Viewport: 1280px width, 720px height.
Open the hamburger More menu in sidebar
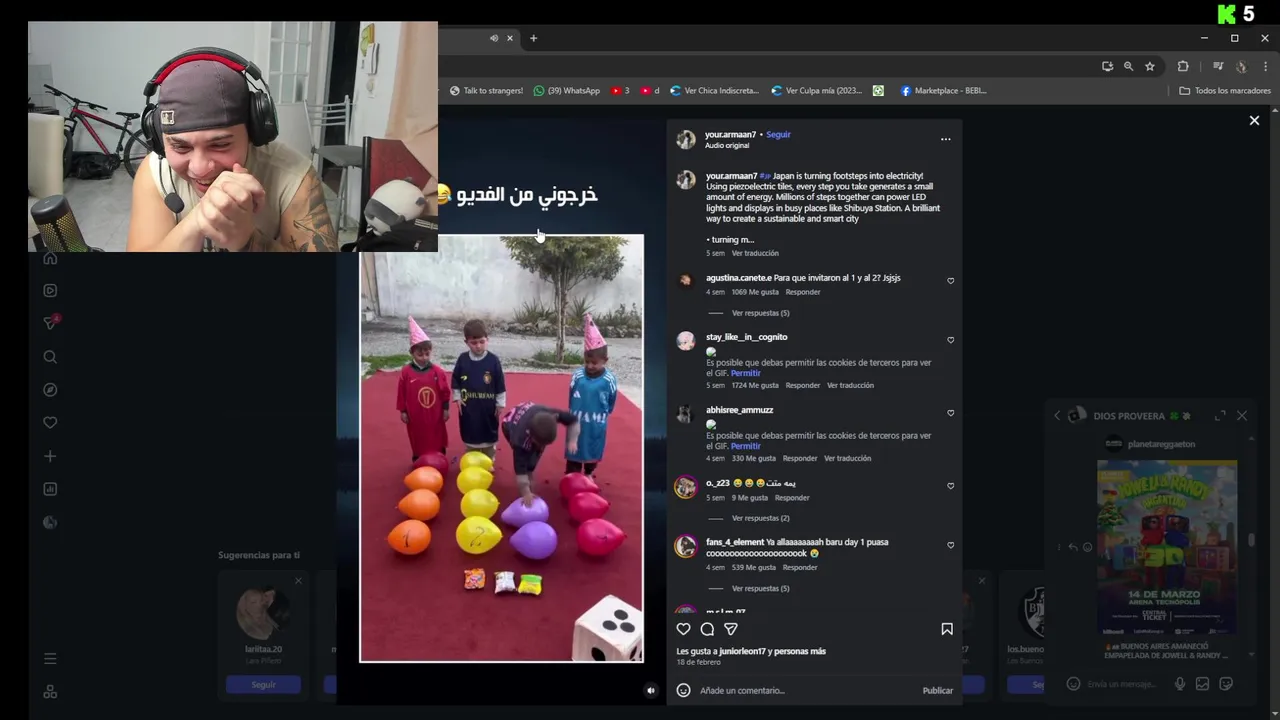[x=50, y=658]
